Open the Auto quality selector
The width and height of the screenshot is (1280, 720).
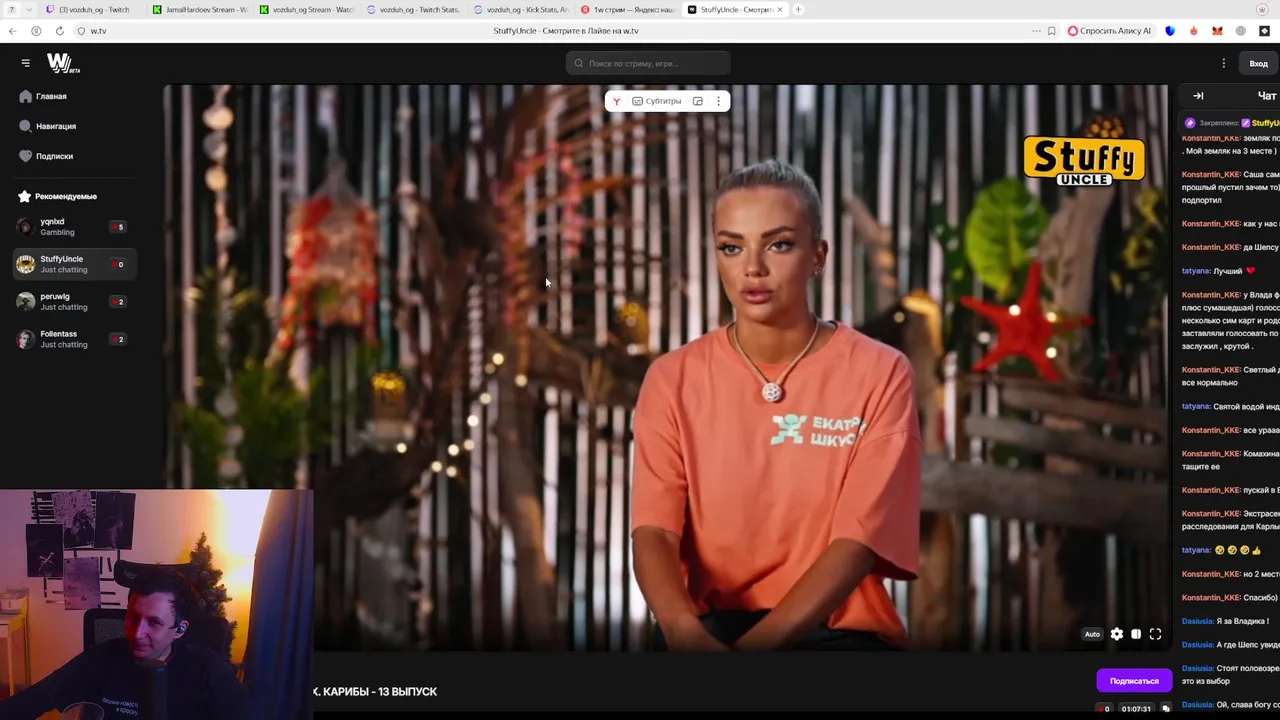pos(1092,634)
